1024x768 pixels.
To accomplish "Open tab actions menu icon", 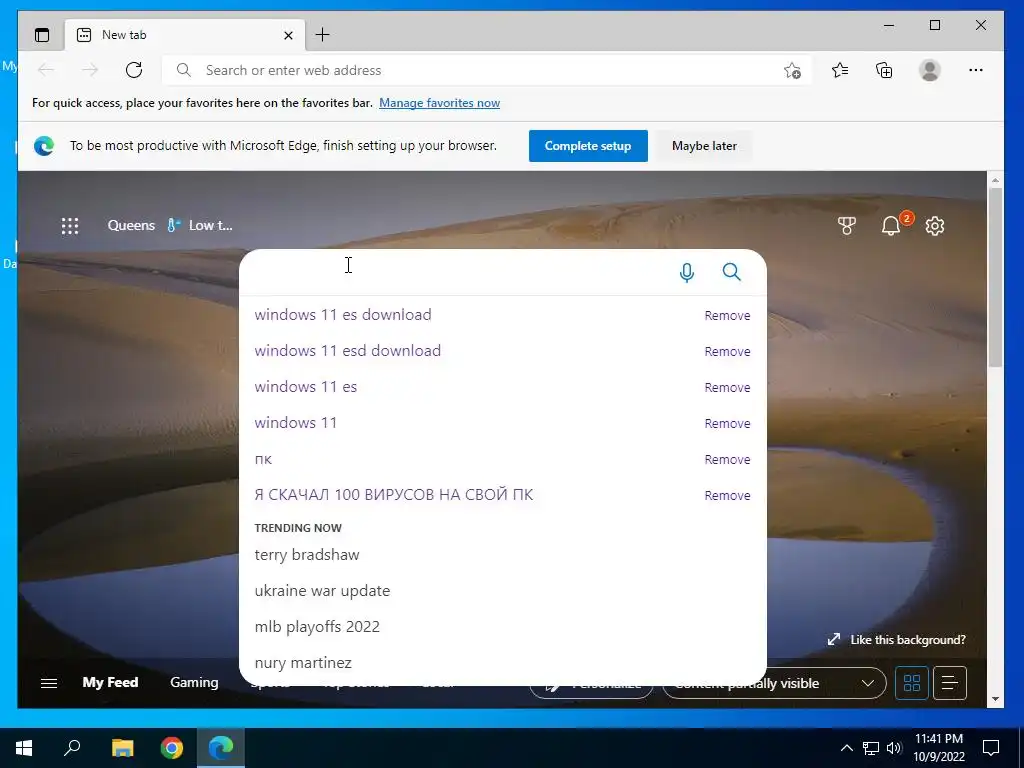I will (42, 35).
